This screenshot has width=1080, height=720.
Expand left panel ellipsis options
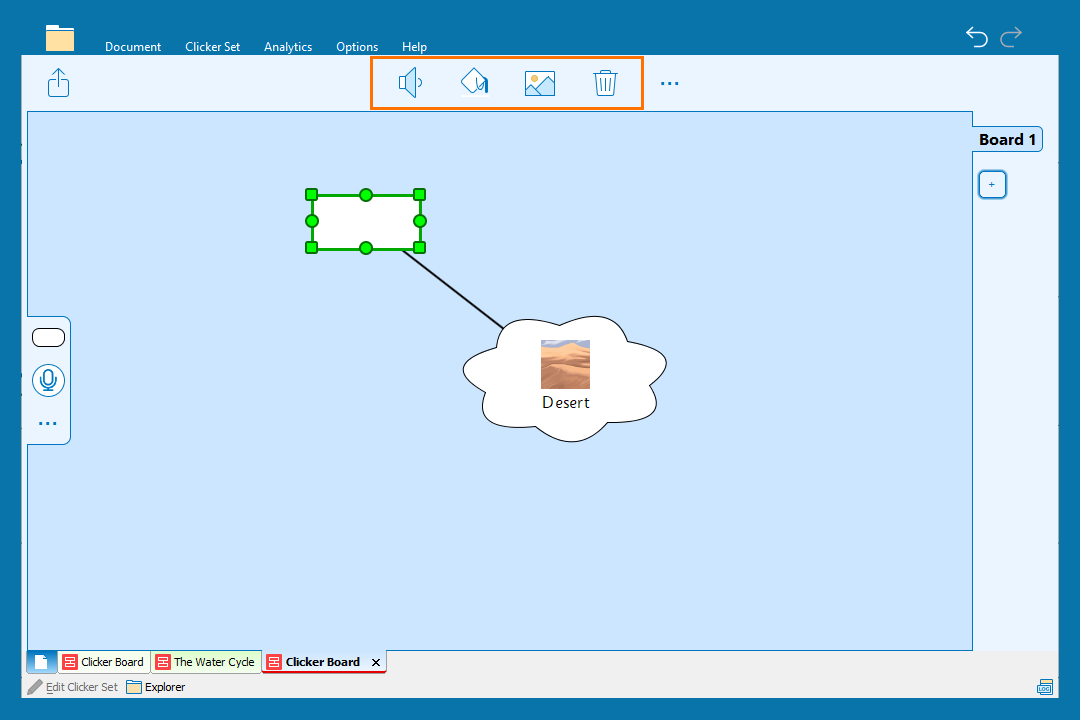48,424
